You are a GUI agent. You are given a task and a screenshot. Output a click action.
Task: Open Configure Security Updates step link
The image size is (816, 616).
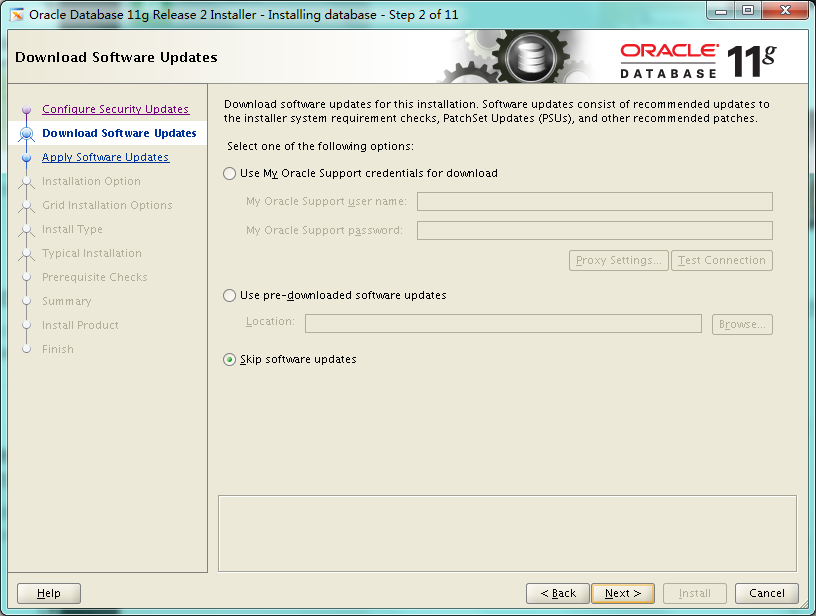tap(116, 109)
